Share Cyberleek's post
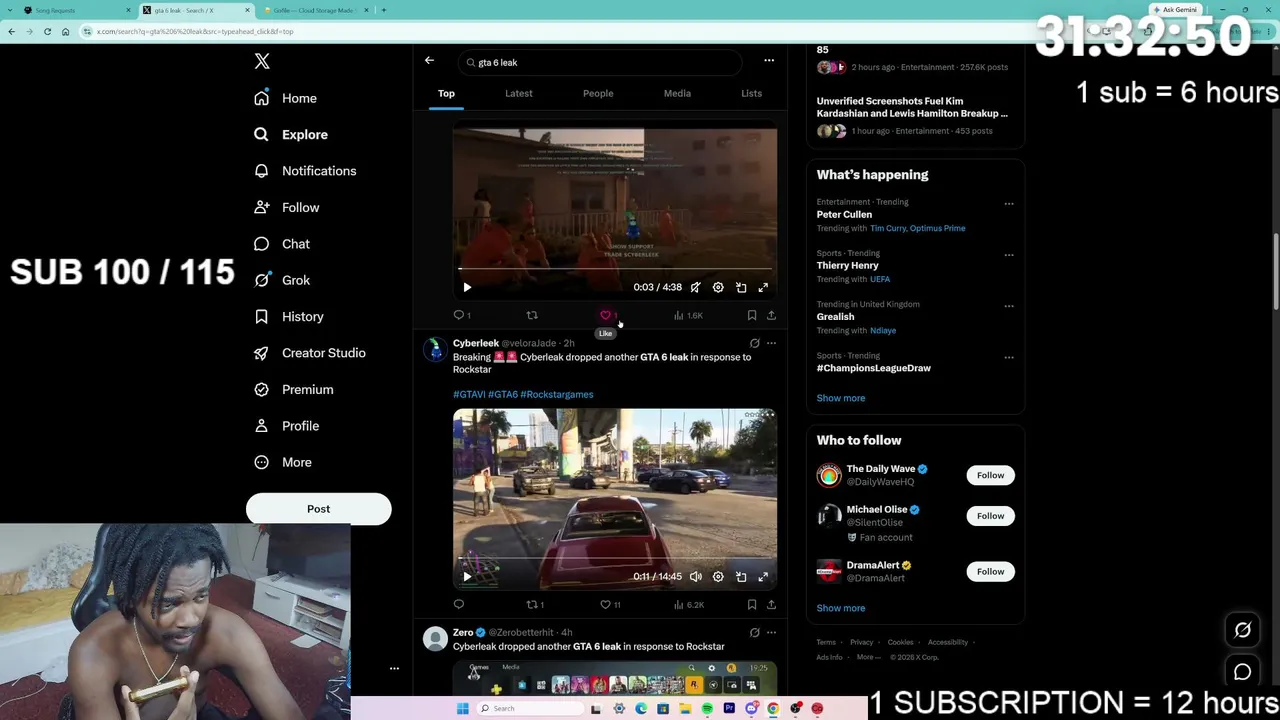1280x720 pixels. (771, 604)
